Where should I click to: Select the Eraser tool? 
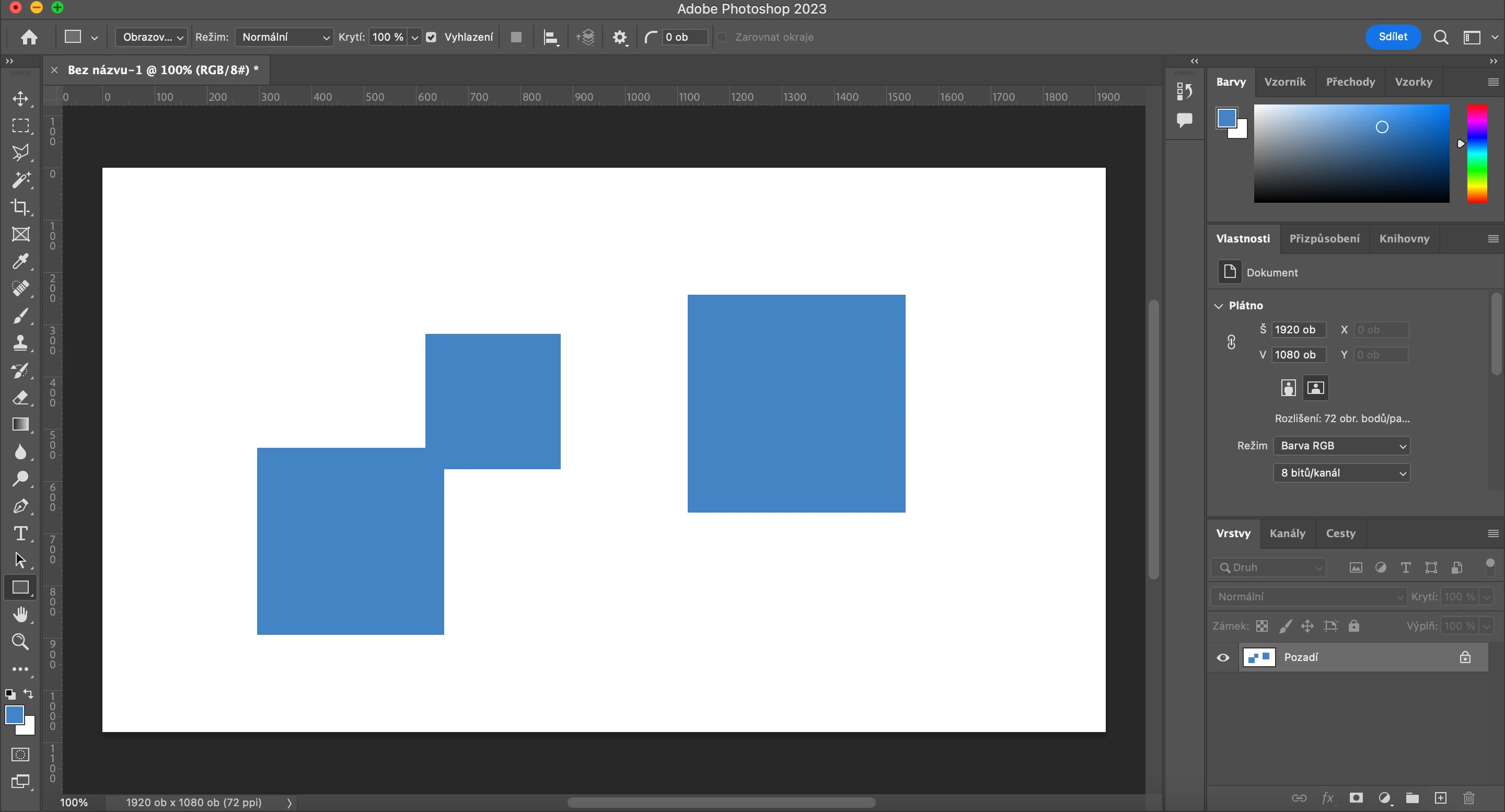point(20,398)
